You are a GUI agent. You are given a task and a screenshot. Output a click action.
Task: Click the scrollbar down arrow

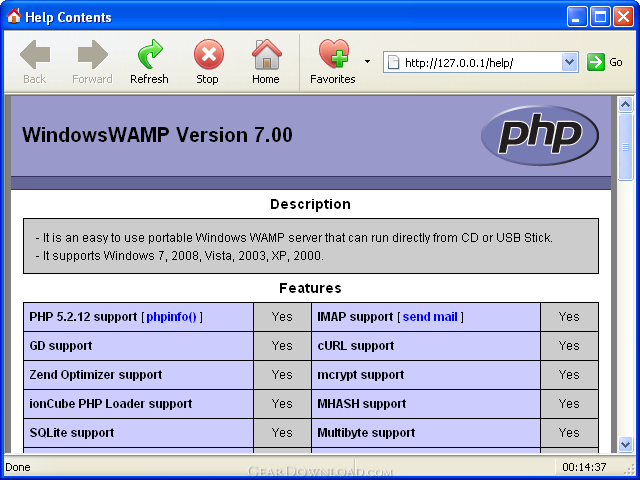point(625,444)
